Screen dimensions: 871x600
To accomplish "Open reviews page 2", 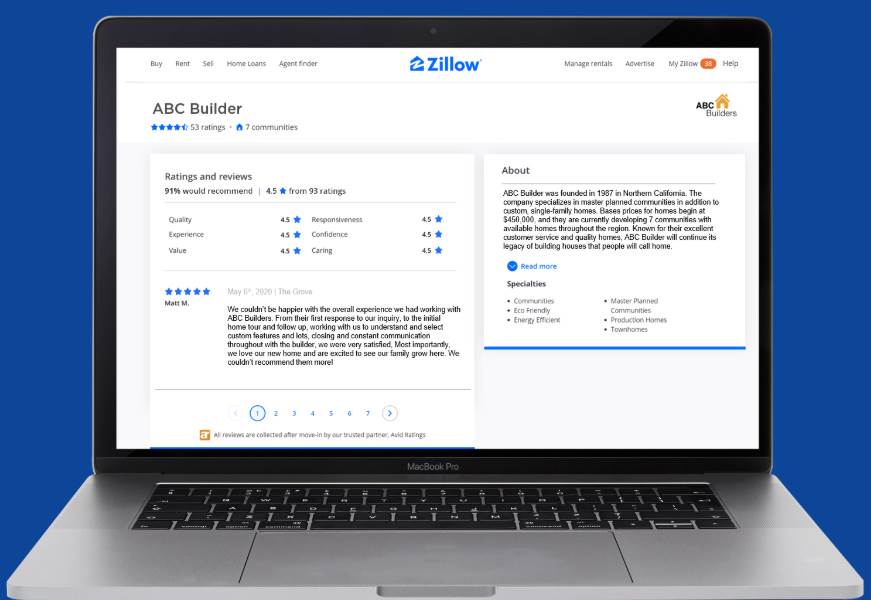I will coord(276,413).
